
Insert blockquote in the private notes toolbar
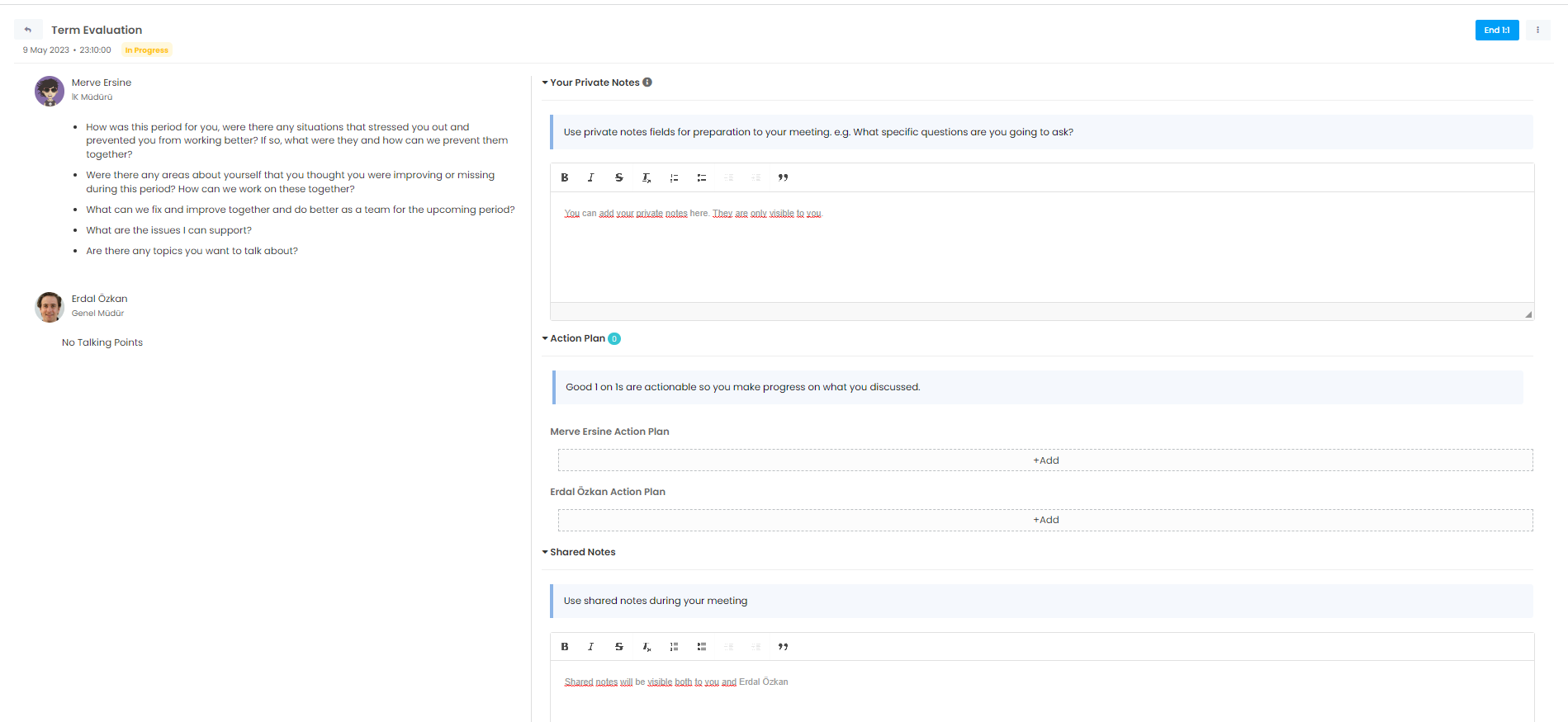point(784,177)
